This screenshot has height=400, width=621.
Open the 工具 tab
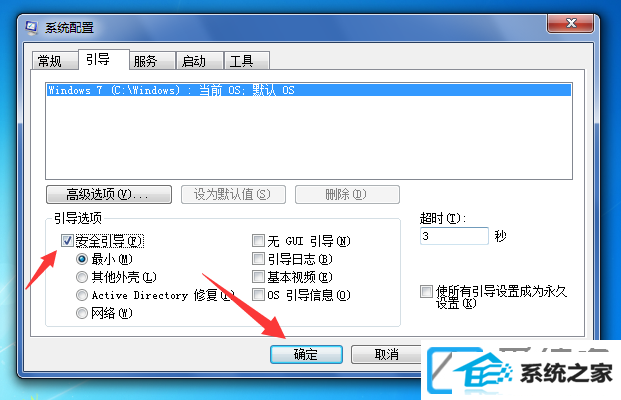pyautogui.click(x=247, y=61)
